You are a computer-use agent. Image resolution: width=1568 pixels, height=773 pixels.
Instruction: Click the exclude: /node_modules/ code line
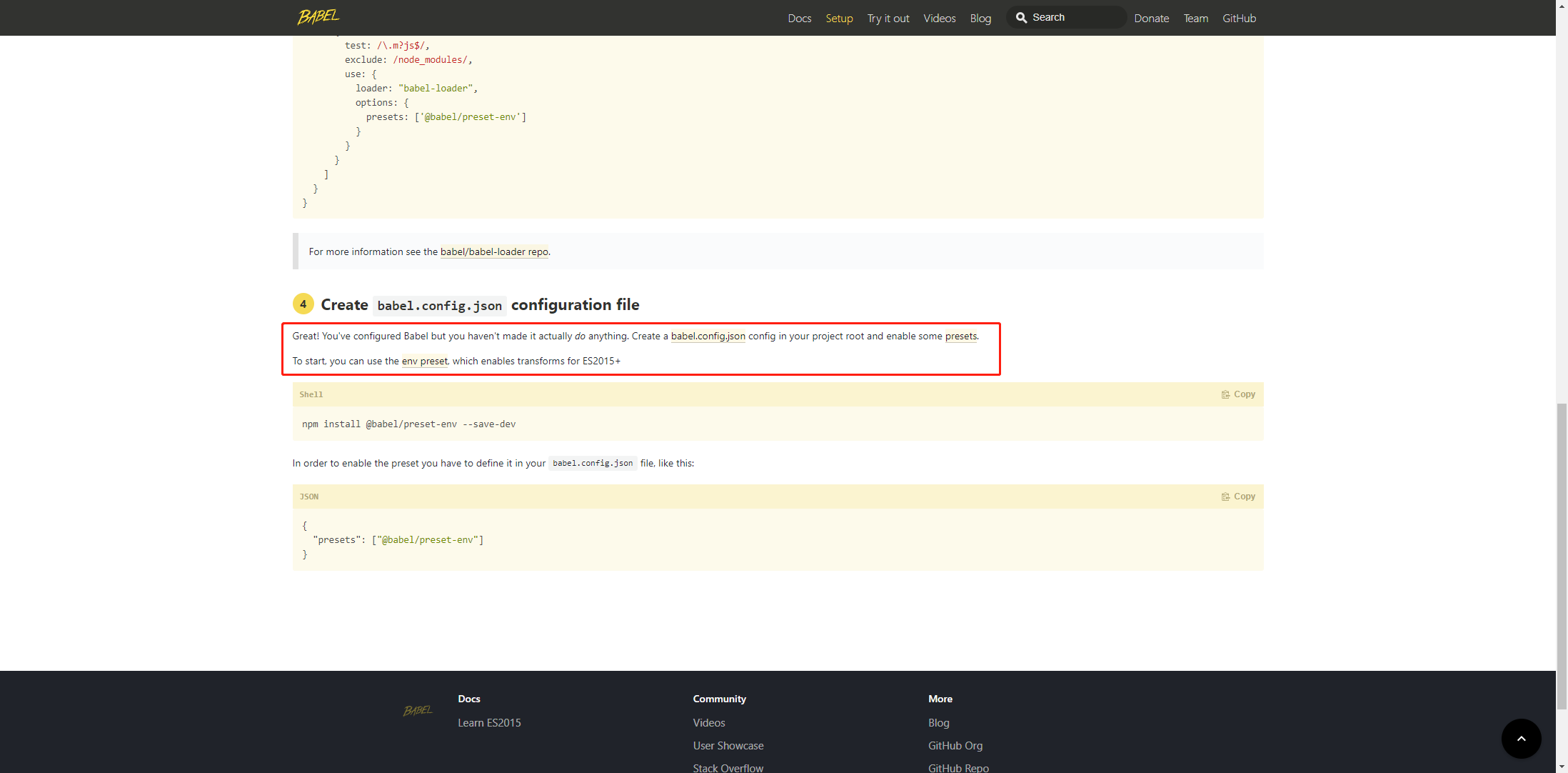pos(408,59)
